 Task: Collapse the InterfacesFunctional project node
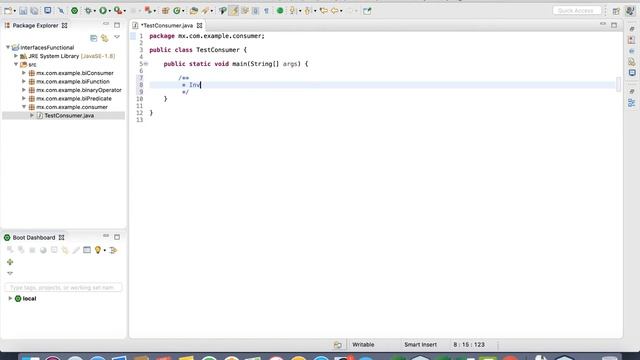[x=8, y=47]
